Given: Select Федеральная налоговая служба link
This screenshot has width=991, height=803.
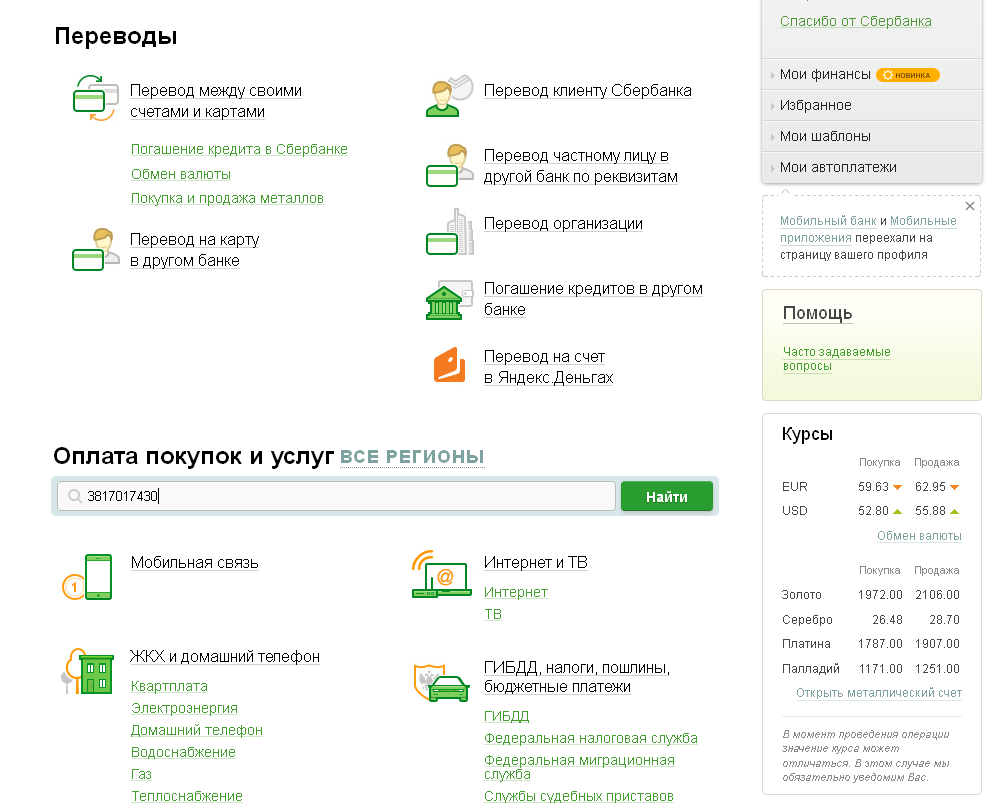Looking at the screenshot, I should (590, 739).
